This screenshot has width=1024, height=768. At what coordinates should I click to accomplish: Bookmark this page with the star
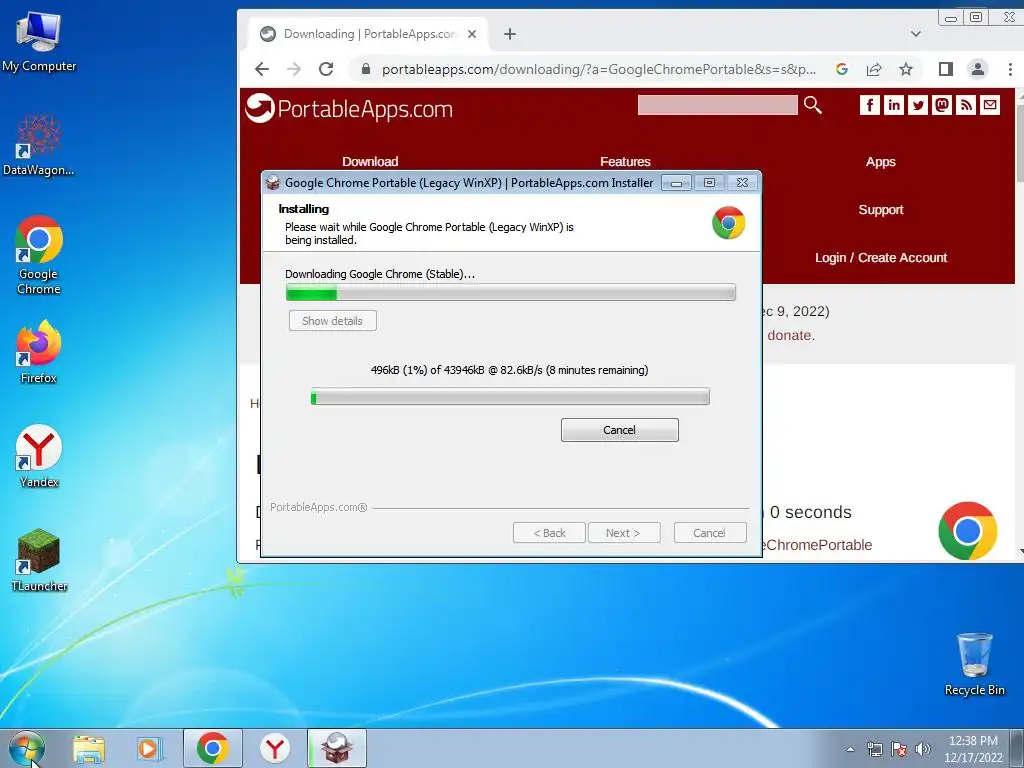coord(906,69)
